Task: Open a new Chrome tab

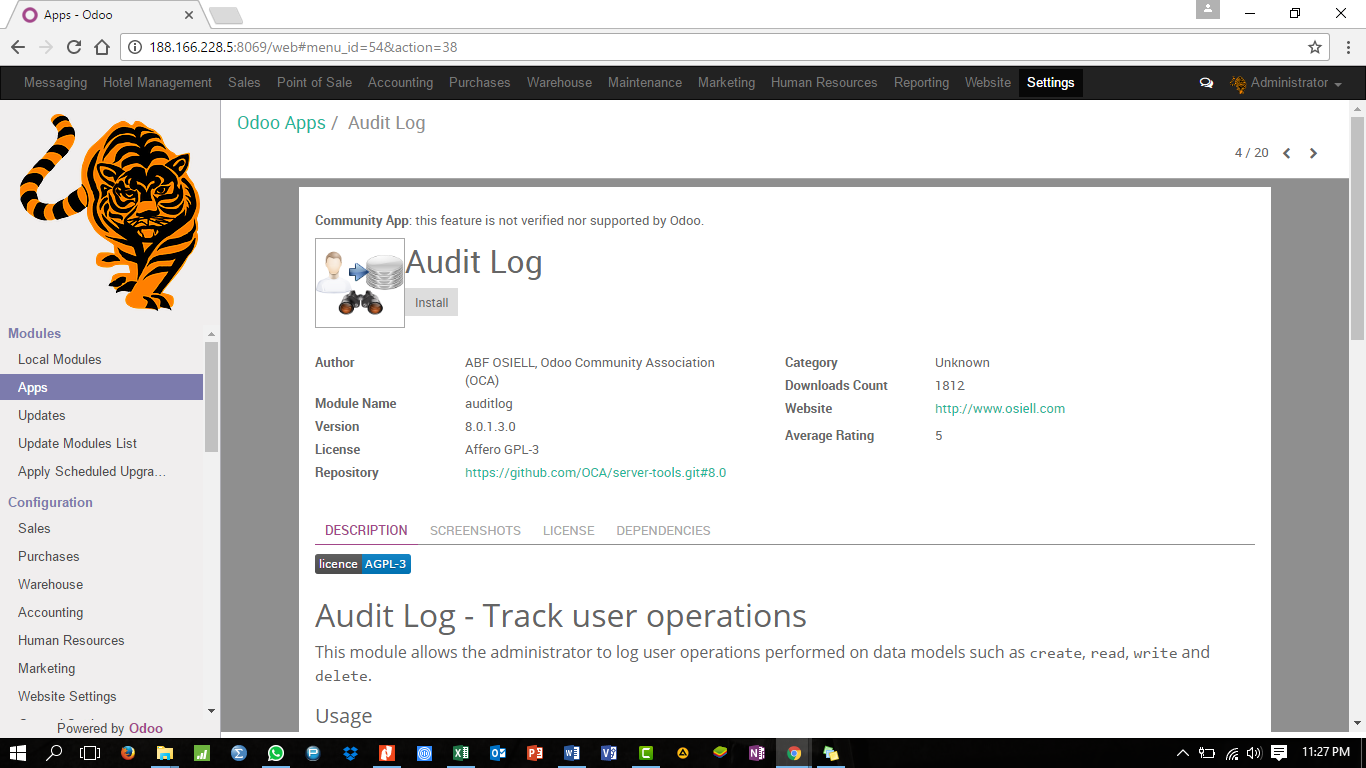Action: click(x=225, y=15)
